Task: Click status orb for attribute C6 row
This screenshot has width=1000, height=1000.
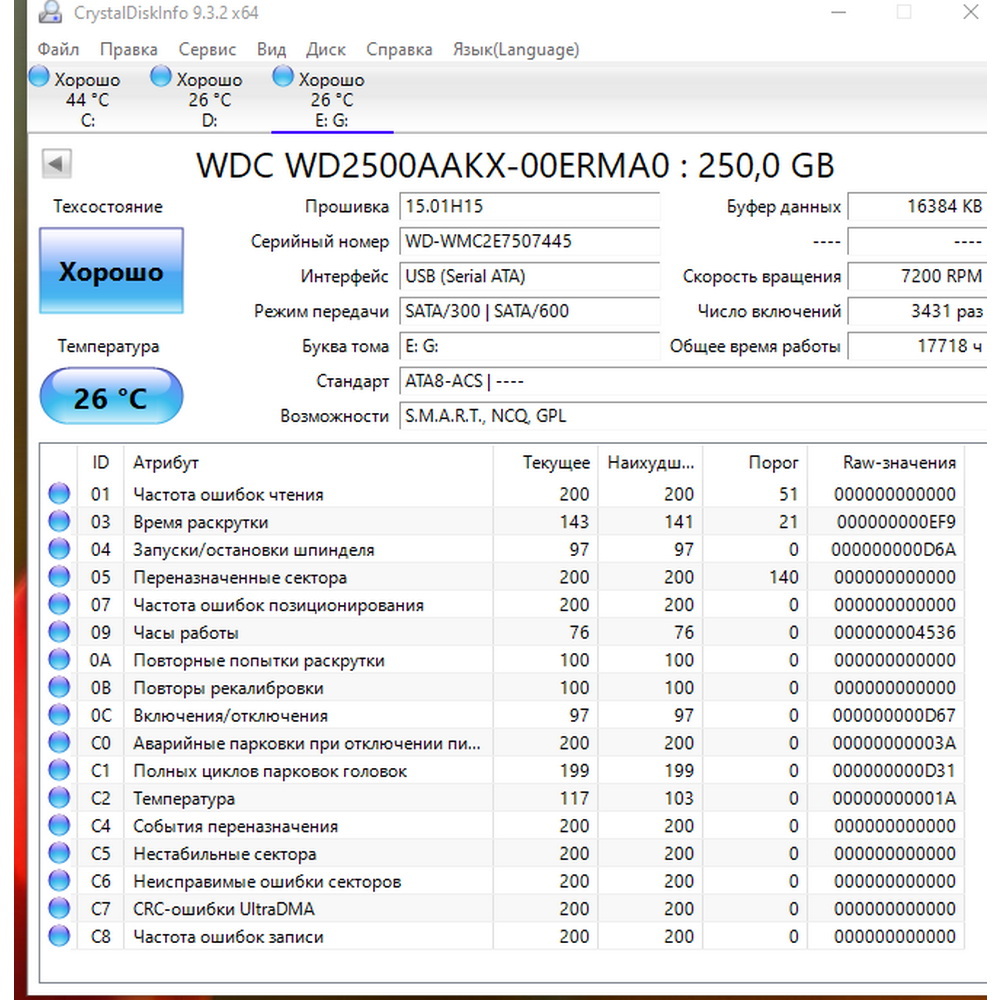Action: (x=59, y=881)
